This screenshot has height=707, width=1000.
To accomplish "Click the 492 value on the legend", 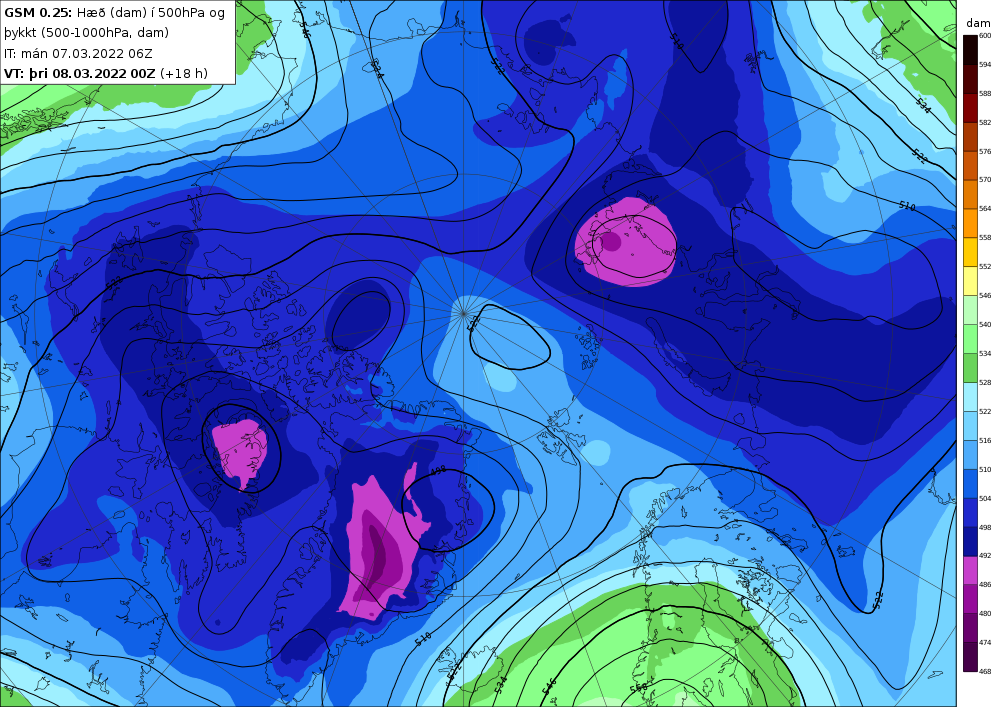I will pos(985,556).
